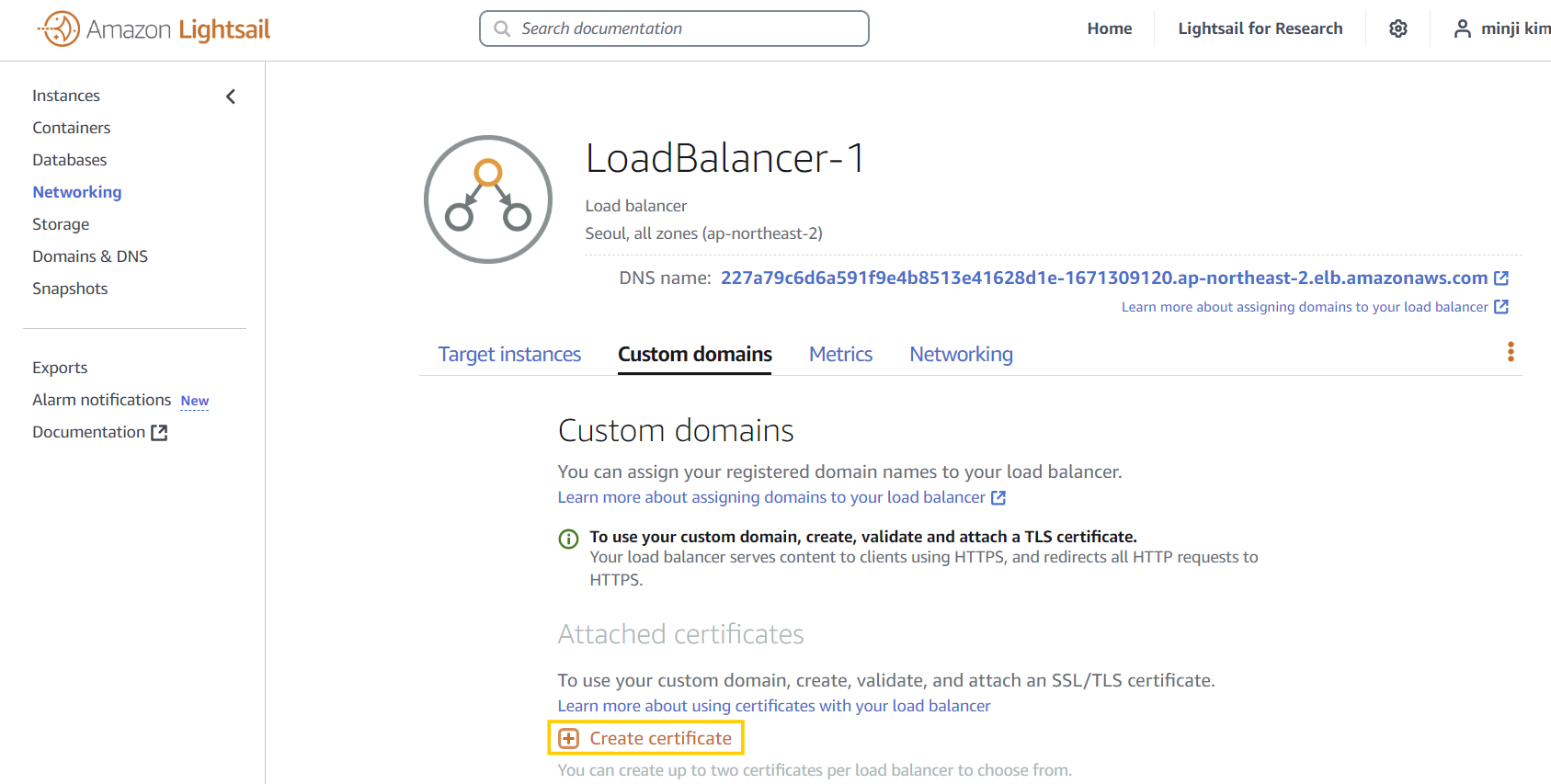This screenshot has width=1551, height=784.
Task: Click the green info icon about TLS
Action: 569,539
